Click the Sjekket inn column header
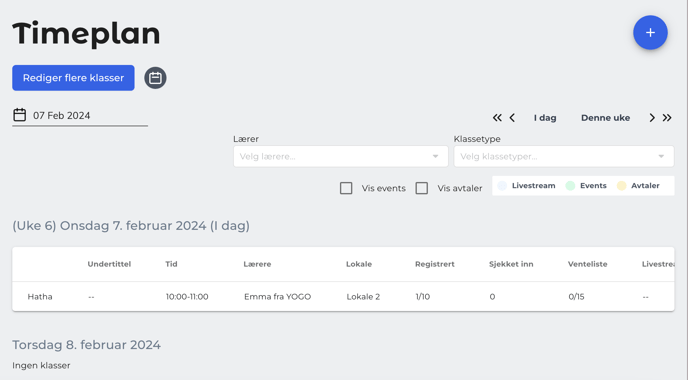 point(511,264)
